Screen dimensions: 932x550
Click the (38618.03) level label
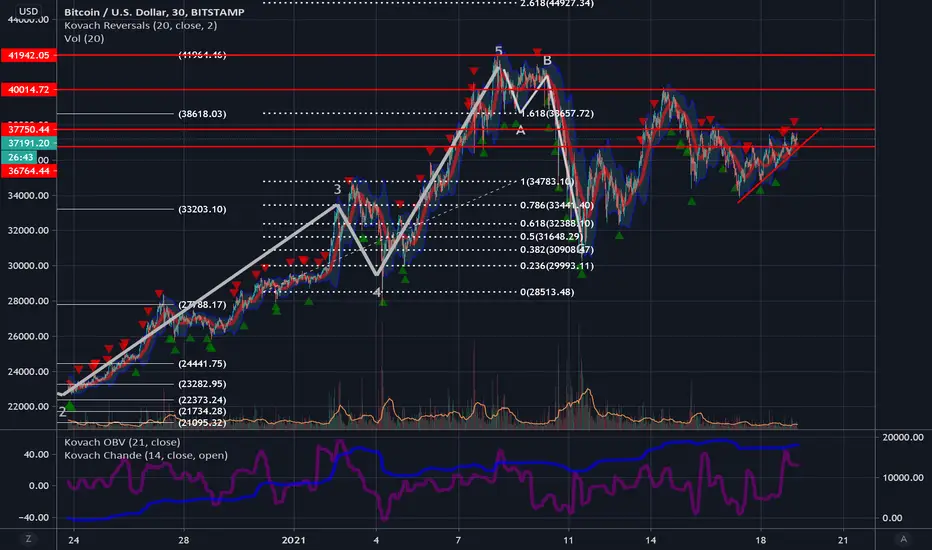click(202, 114)
